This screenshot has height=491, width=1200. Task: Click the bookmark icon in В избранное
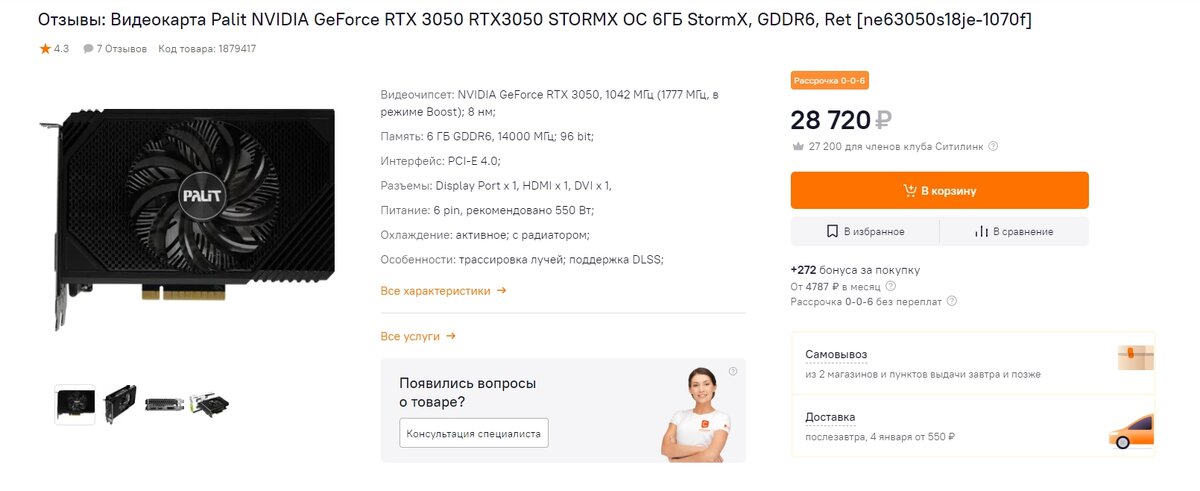pos(832,231)
